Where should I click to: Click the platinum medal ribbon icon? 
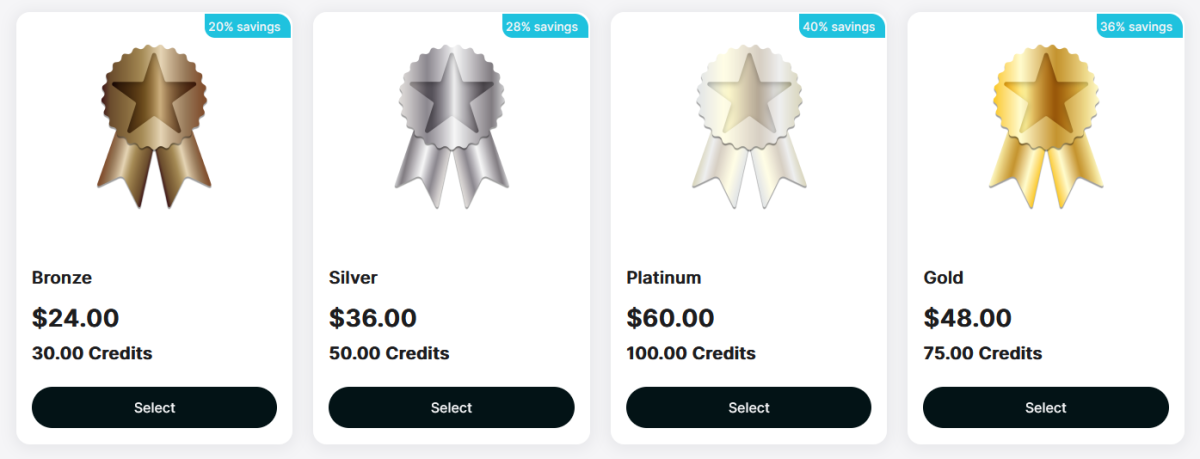(x=748, y=127)
